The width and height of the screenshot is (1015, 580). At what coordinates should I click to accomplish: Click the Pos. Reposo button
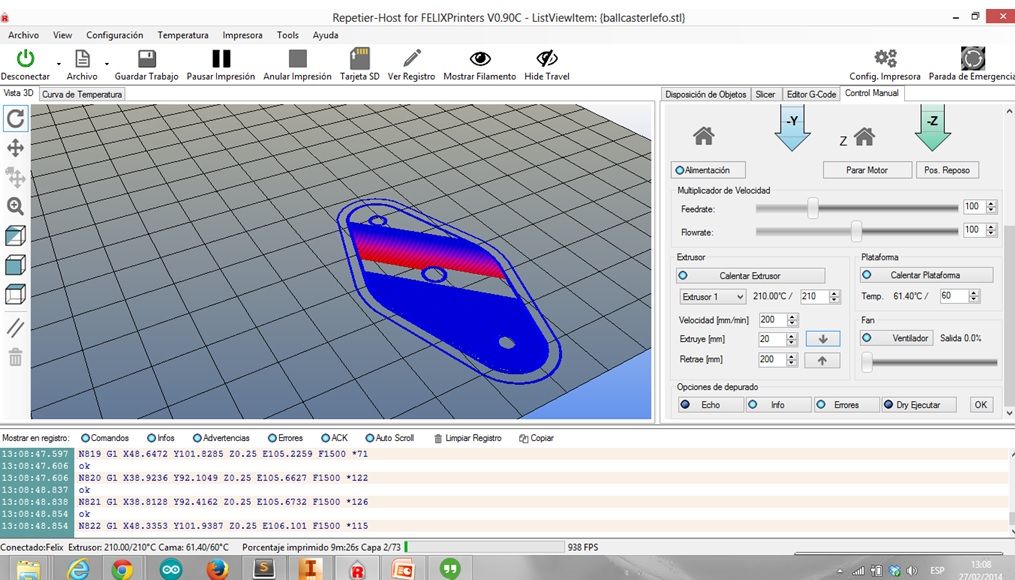point(947,170)
